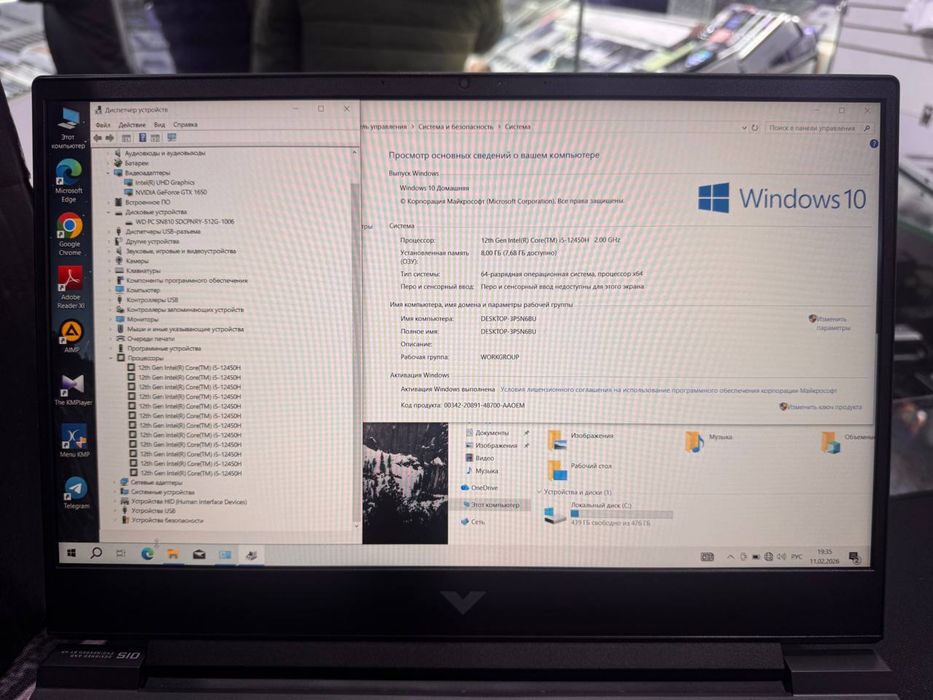
Task: Select Устройства безопасности in the tree
Action: click(x=161, y=520)
